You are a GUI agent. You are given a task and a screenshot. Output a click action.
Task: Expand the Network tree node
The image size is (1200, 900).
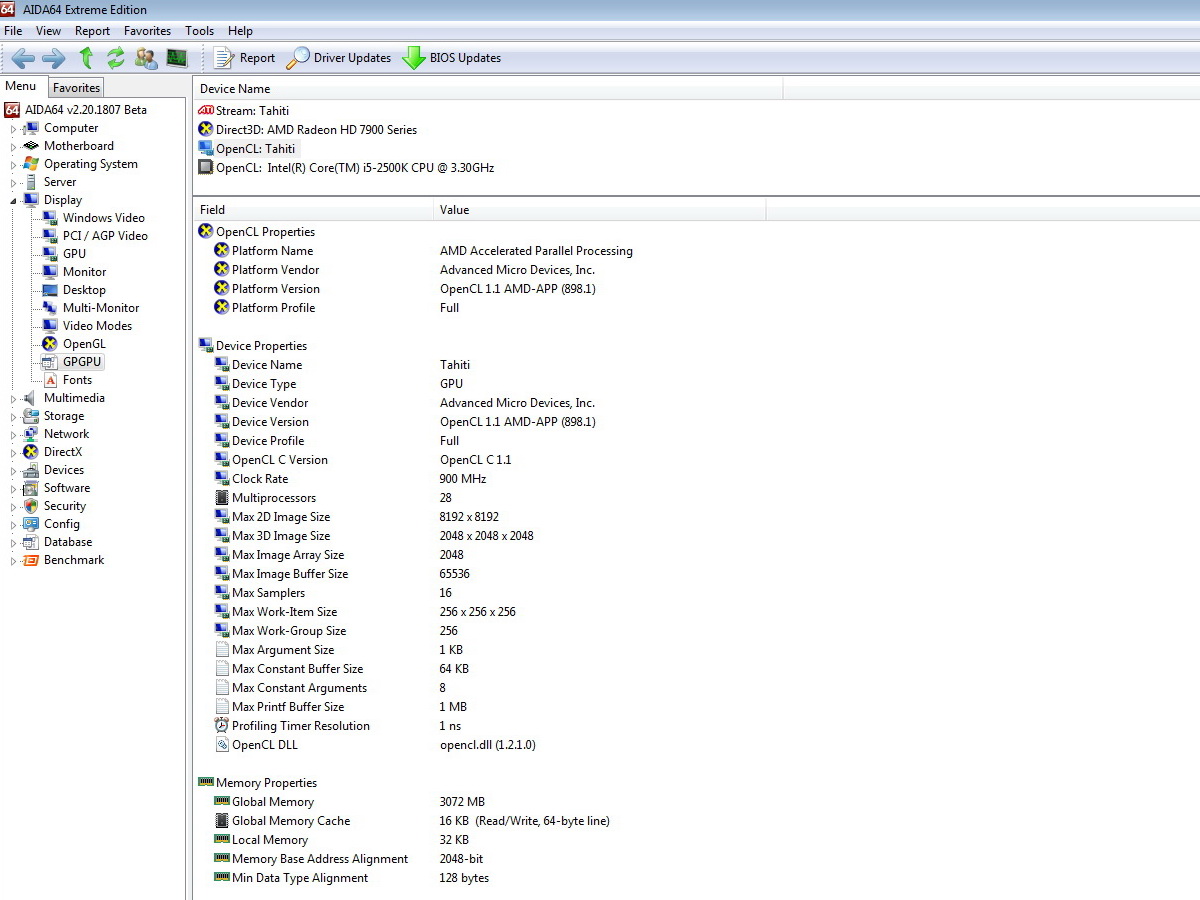point(14,435)
